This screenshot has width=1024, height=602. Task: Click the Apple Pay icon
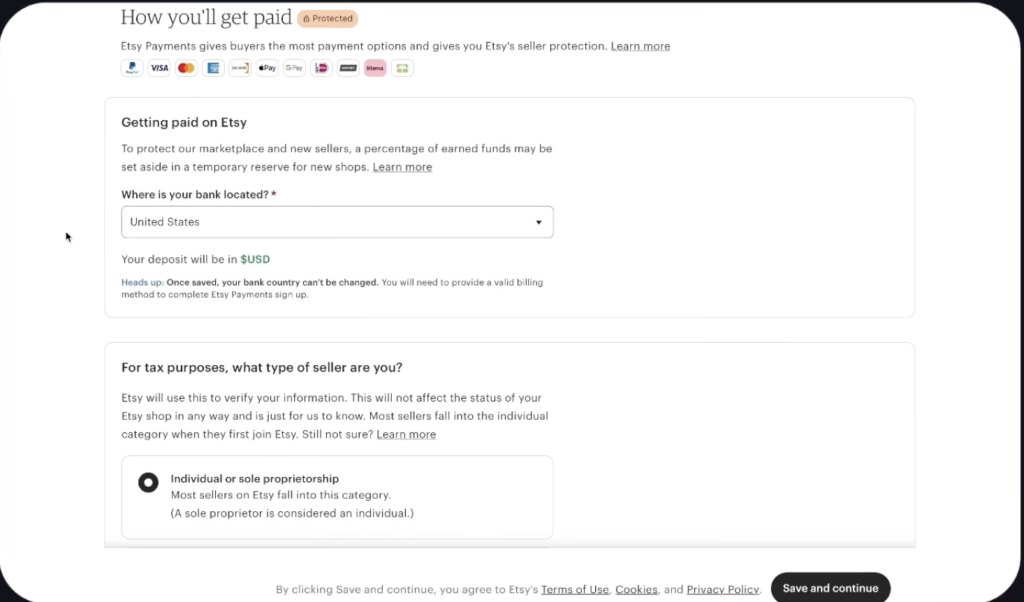pyautogui.click(x=267, y=68)
